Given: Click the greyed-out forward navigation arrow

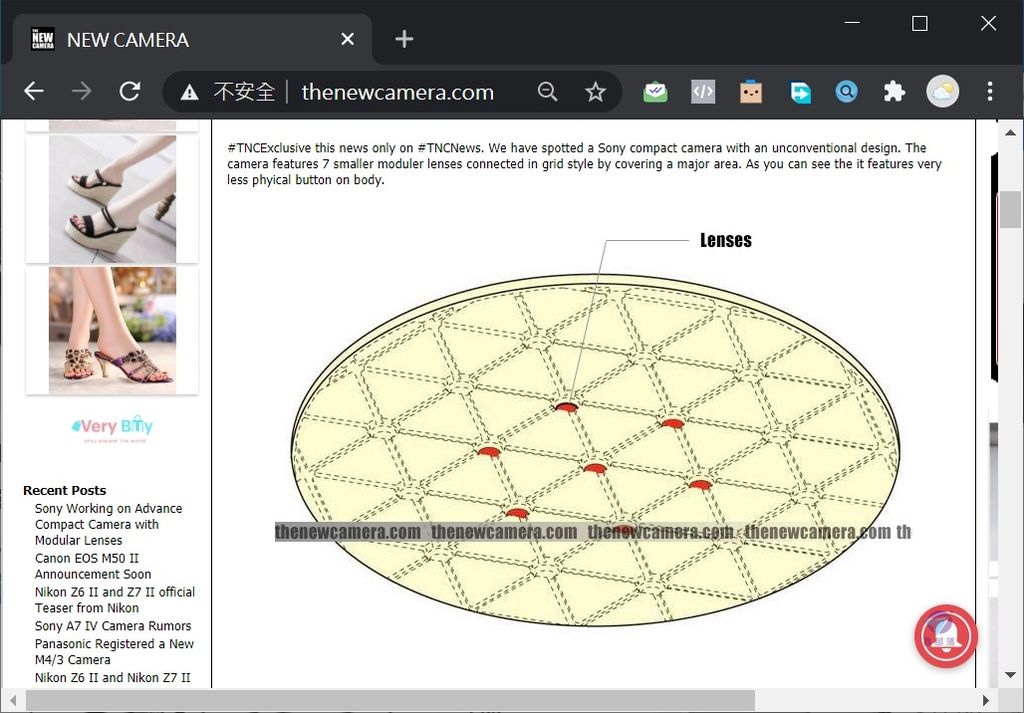Looking at the screenshot, I should pos(82,91).
